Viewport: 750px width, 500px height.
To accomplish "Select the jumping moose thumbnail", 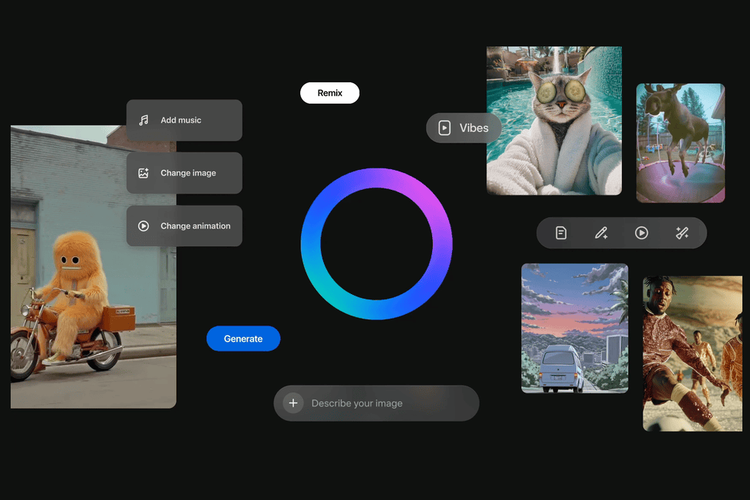I will (680, 142).
